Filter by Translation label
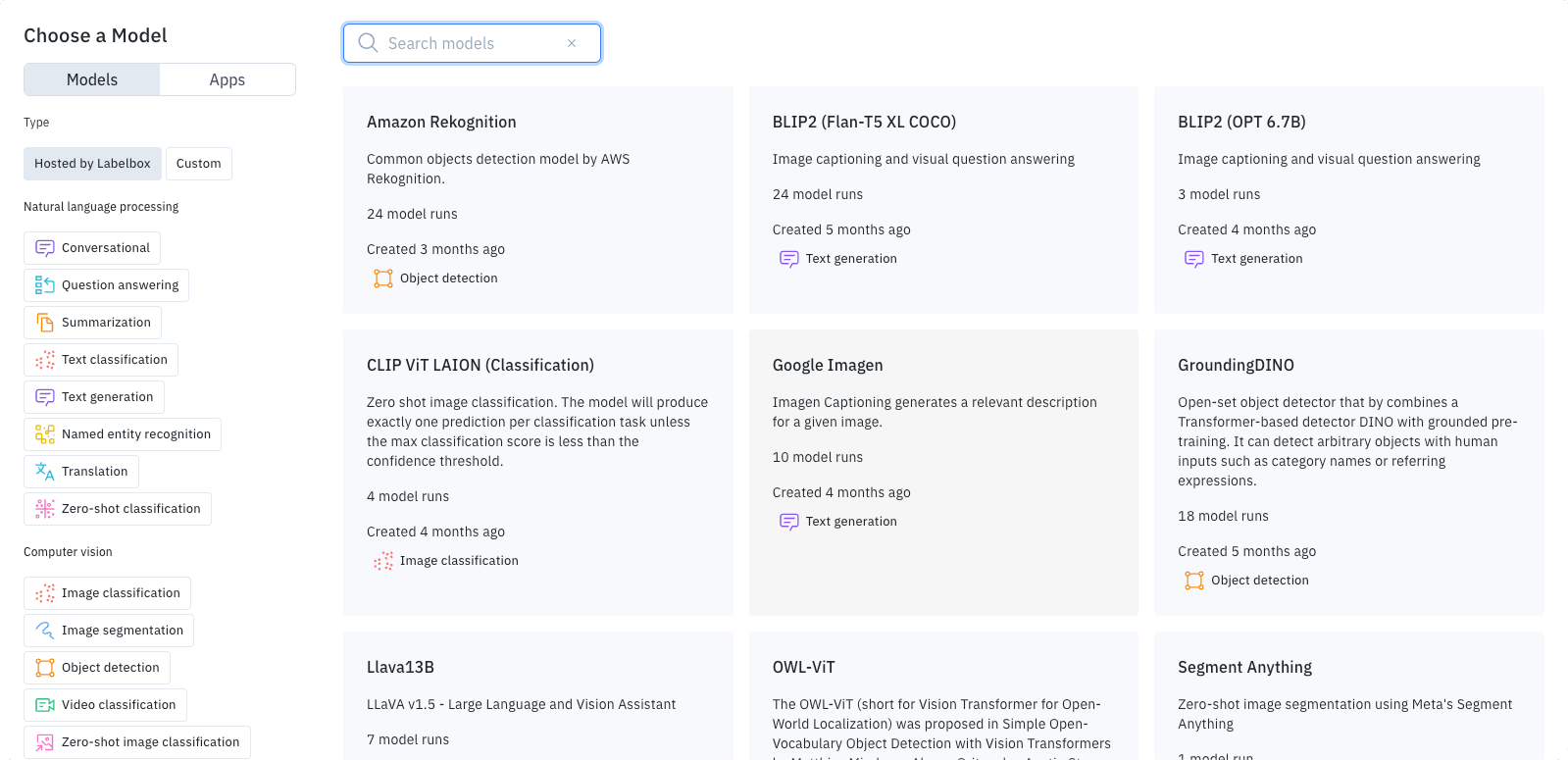 click(95, 472)
